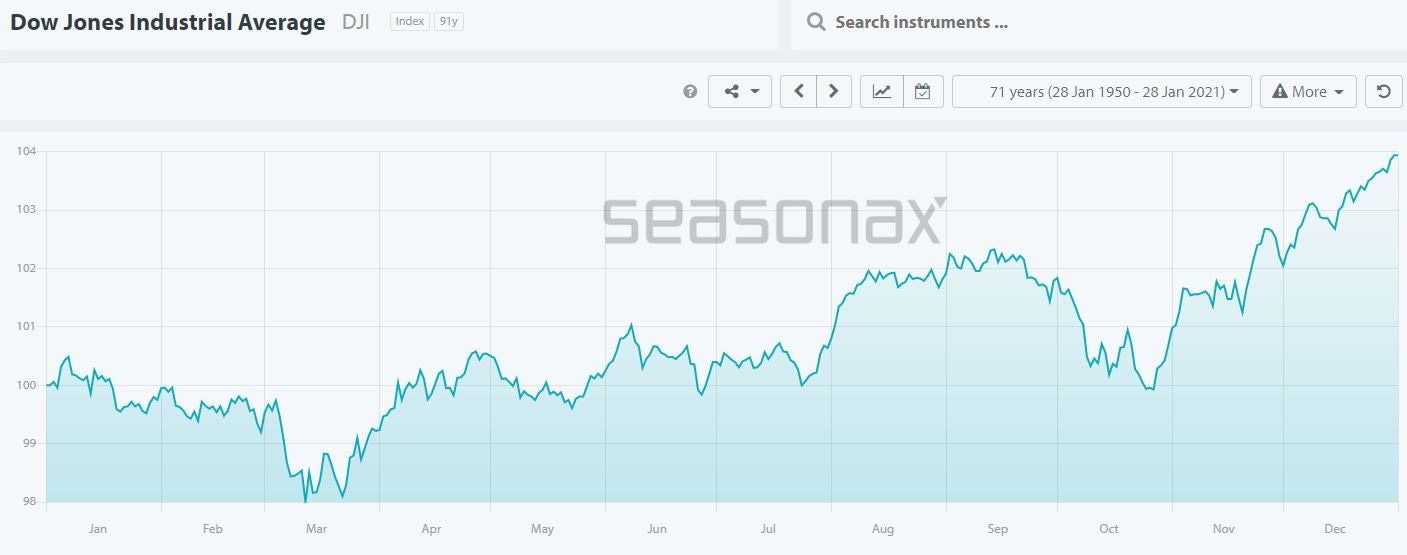Image resolution: width=1407 pixels, height=555 pixels.
Task: Click the Apr month label
Action: coord(431,529)
